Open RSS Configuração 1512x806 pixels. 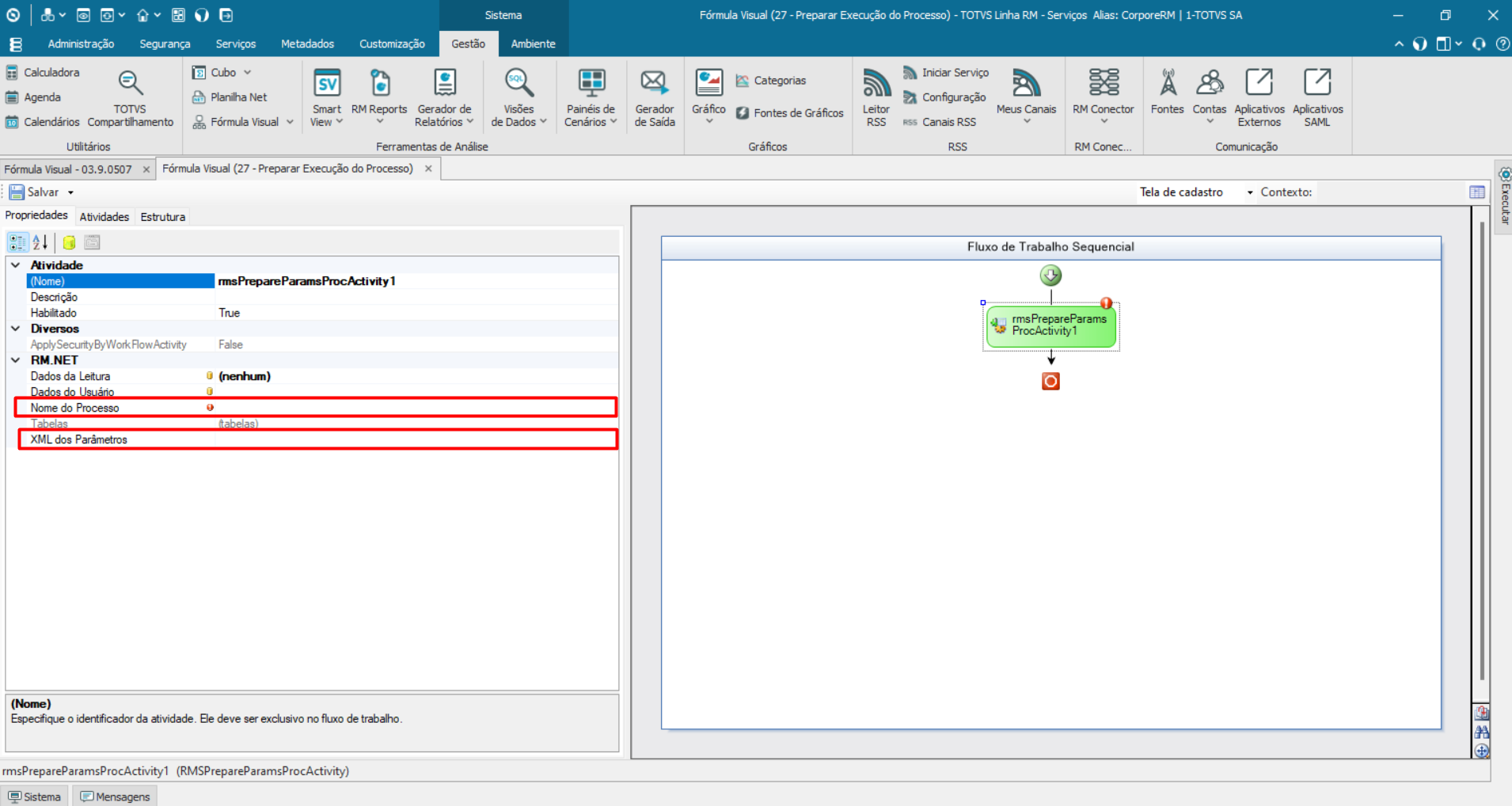point(944,97)
